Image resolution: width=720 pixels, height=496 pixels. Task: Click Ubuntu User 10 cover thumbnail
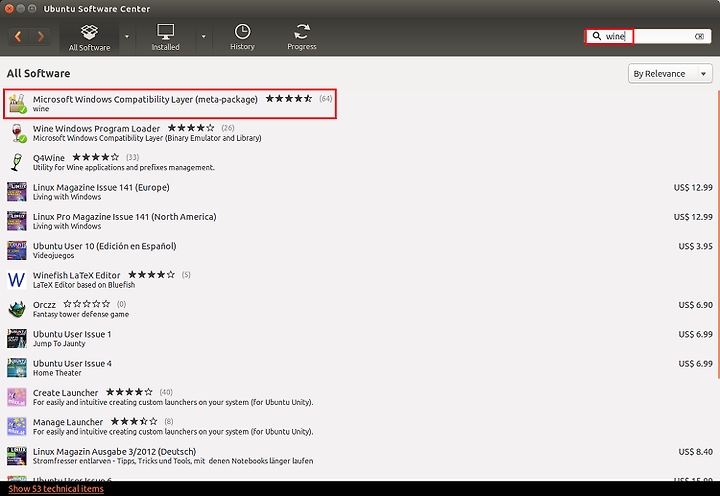pyautogui.click(x=17, y=250)
